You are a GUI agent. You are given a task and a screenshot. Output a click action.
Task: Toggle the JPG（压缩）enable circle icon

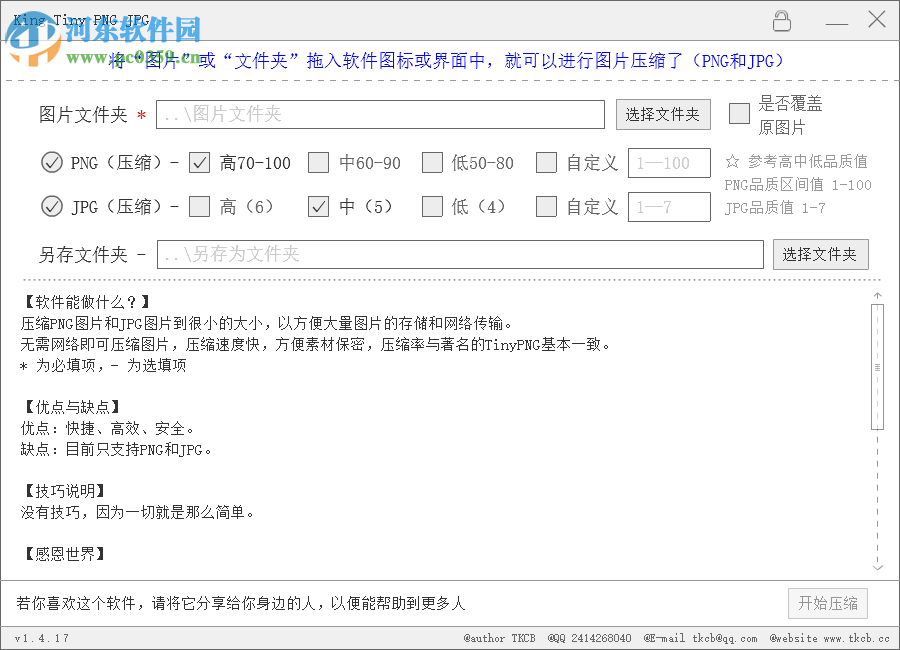coord(51,207)
